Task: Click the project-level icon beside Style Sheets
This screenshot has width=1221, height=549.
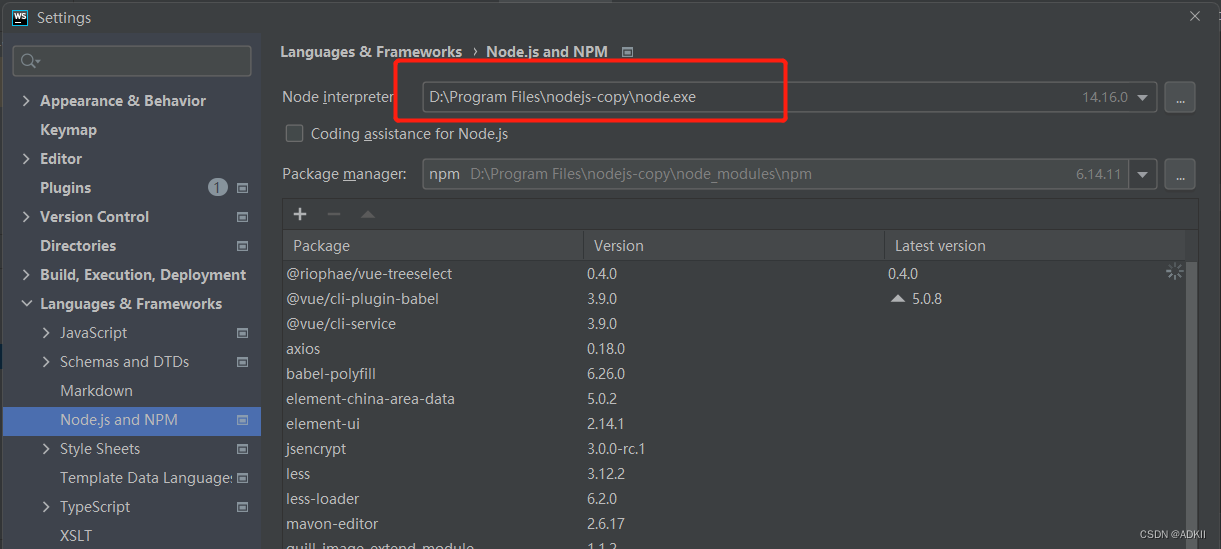Action: [242, 449]
